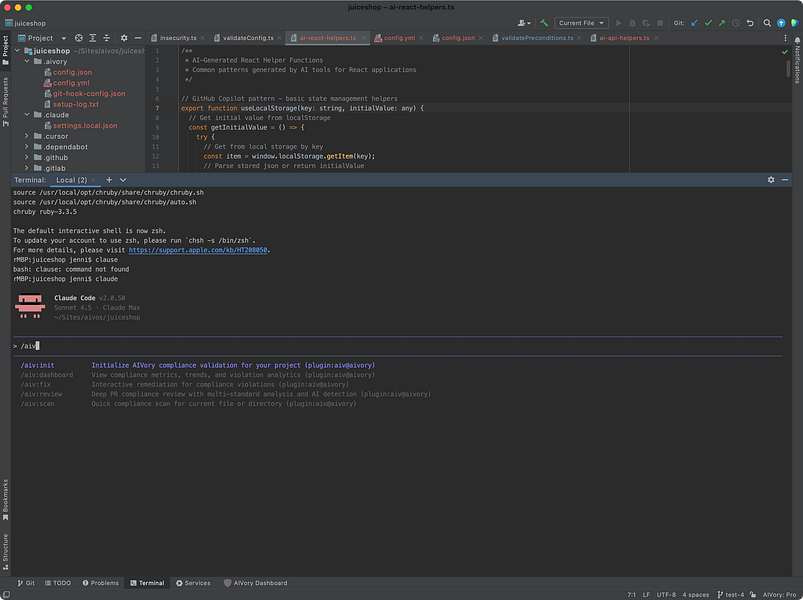Click the Git update project arrow
The image size is (803, 600).
point(695,22)
